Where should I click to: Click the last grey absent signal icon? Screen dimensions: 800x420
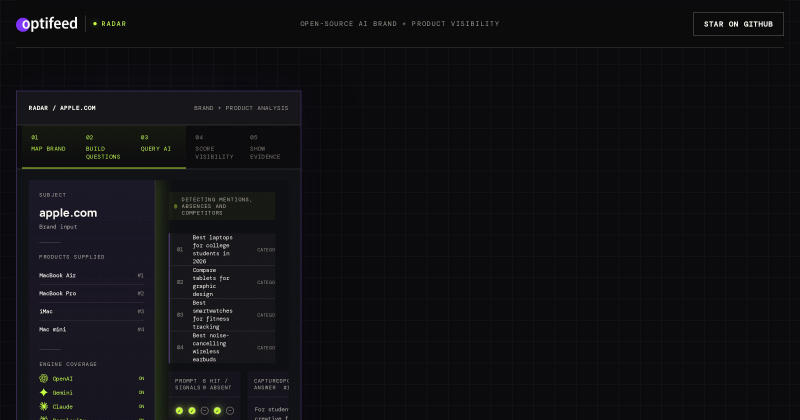(230, 410)
